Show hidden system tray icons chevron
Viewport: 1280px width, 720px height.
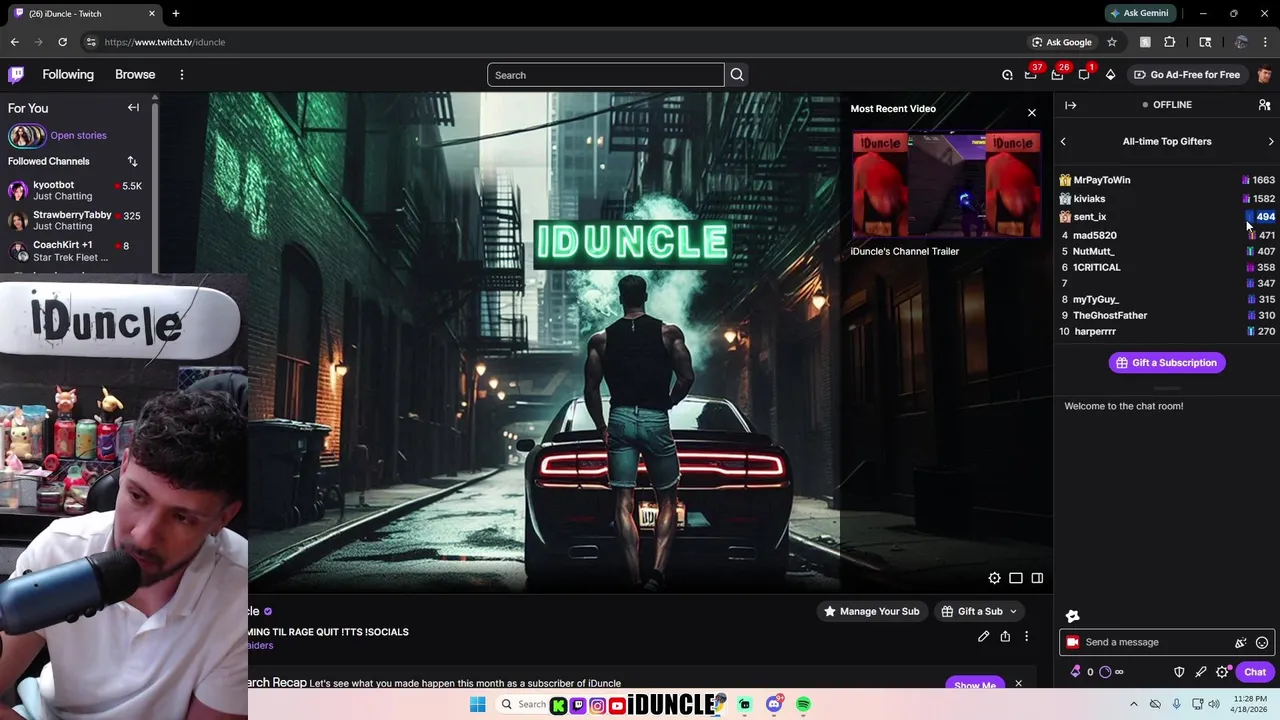click(1133, 705)
